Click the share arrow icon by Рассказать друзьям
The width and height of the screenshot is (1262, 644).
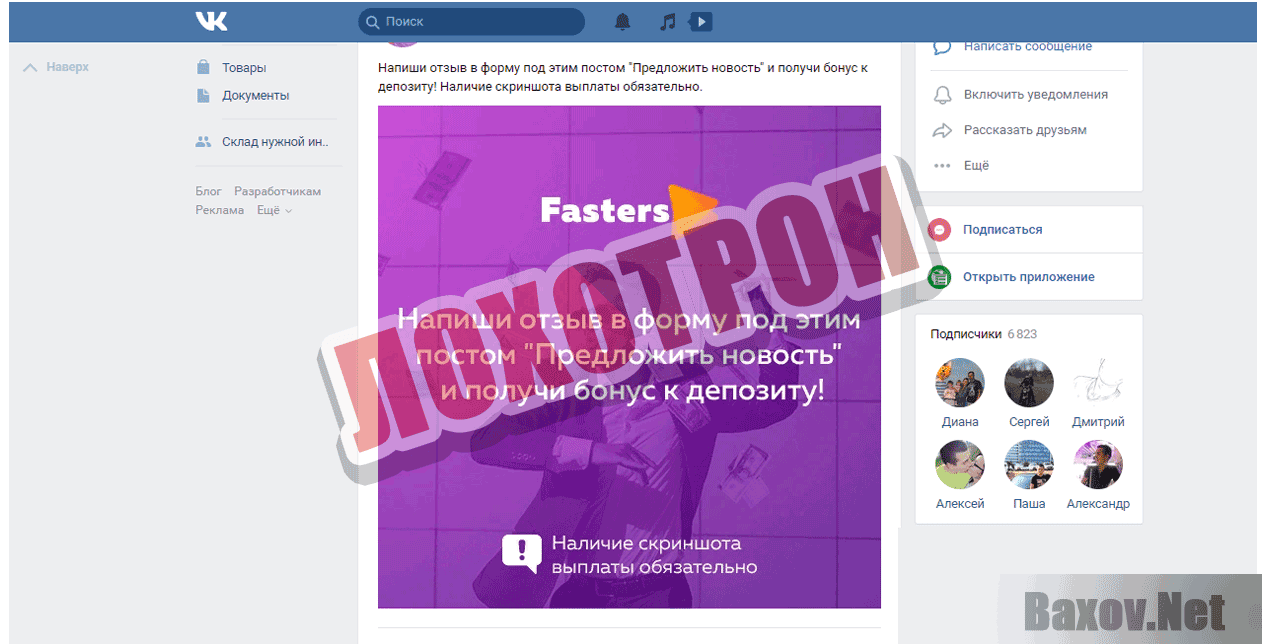click(x=940, y=129)
